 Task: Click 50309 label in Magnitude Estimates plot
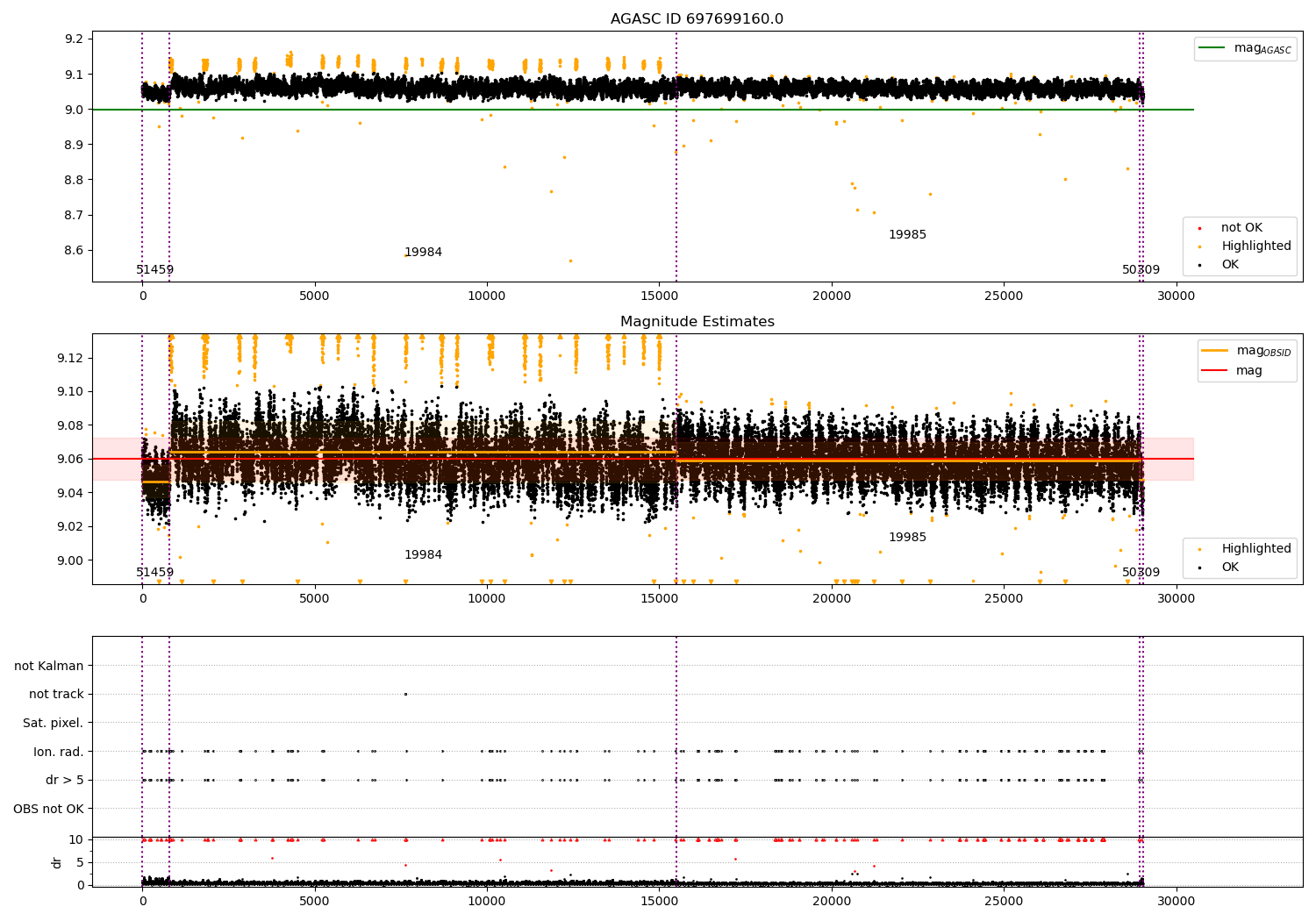point(1141,573)
